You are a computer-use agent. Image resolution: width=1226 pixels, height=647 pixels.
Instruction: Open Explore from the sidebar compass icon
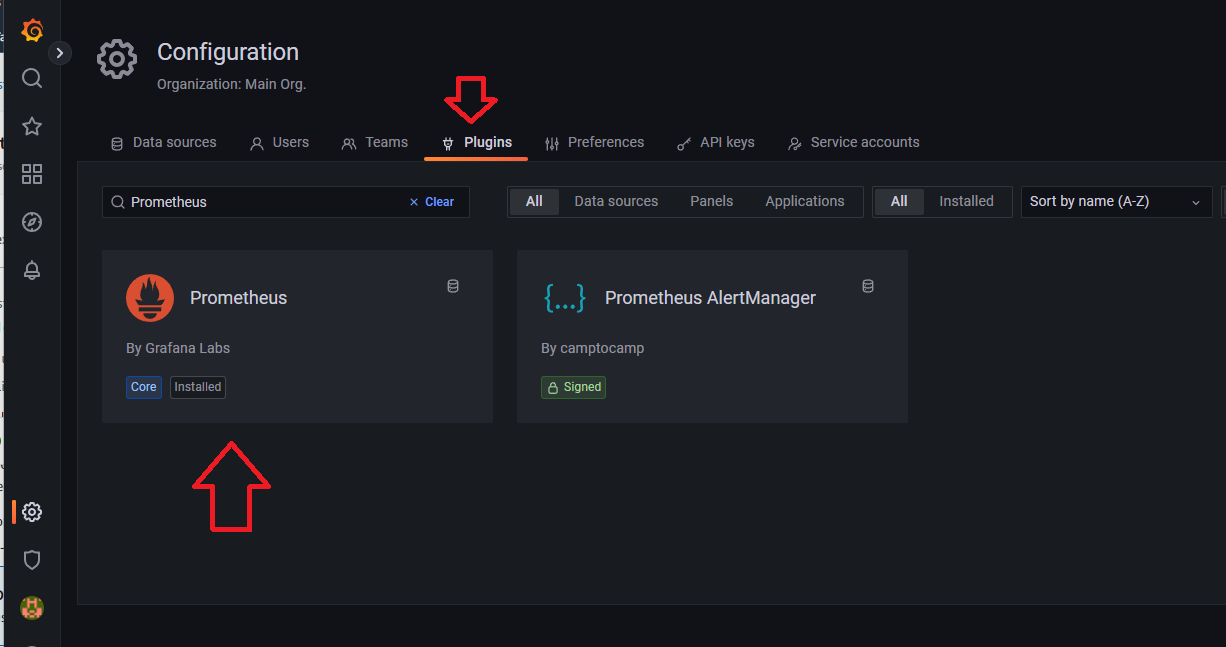pos(31,221)
